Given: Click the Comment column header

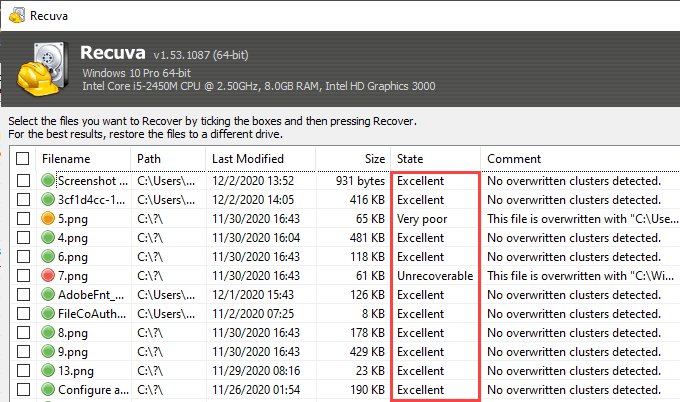Looking at the screenshot, I should point(514,159).
